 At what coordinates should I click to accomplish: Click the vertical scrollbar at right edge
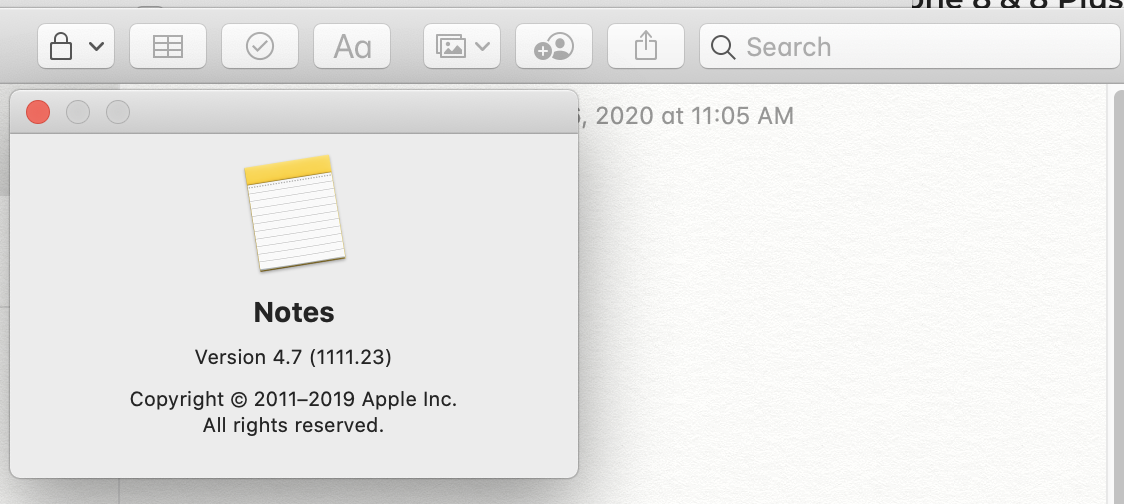point(1116,300)
